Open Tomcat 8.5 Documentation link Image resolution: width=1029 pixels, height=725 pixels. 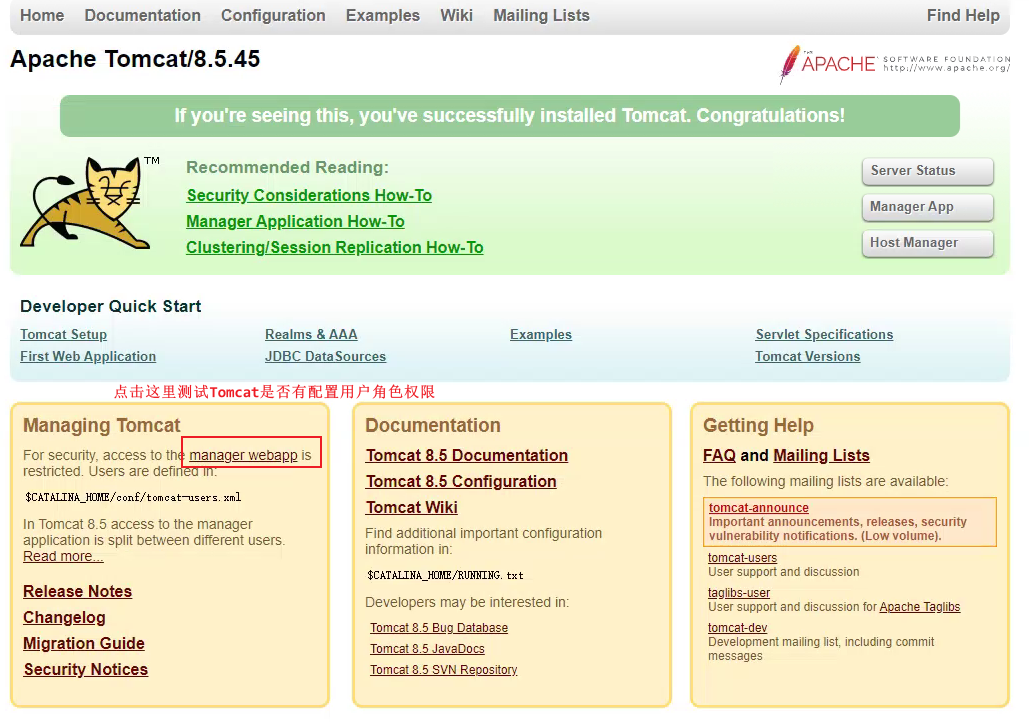(467, 455)
